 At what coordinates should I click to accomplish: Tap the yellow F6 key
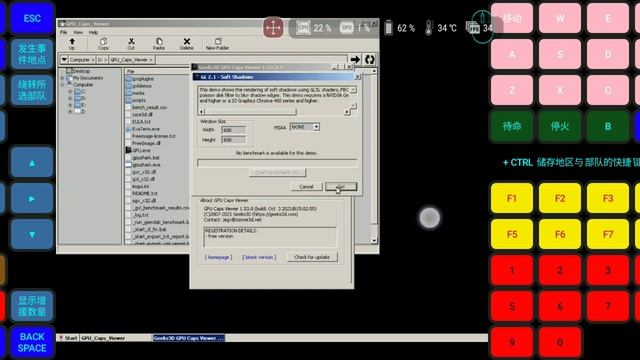pyautogui.click(x=560, y=234)
